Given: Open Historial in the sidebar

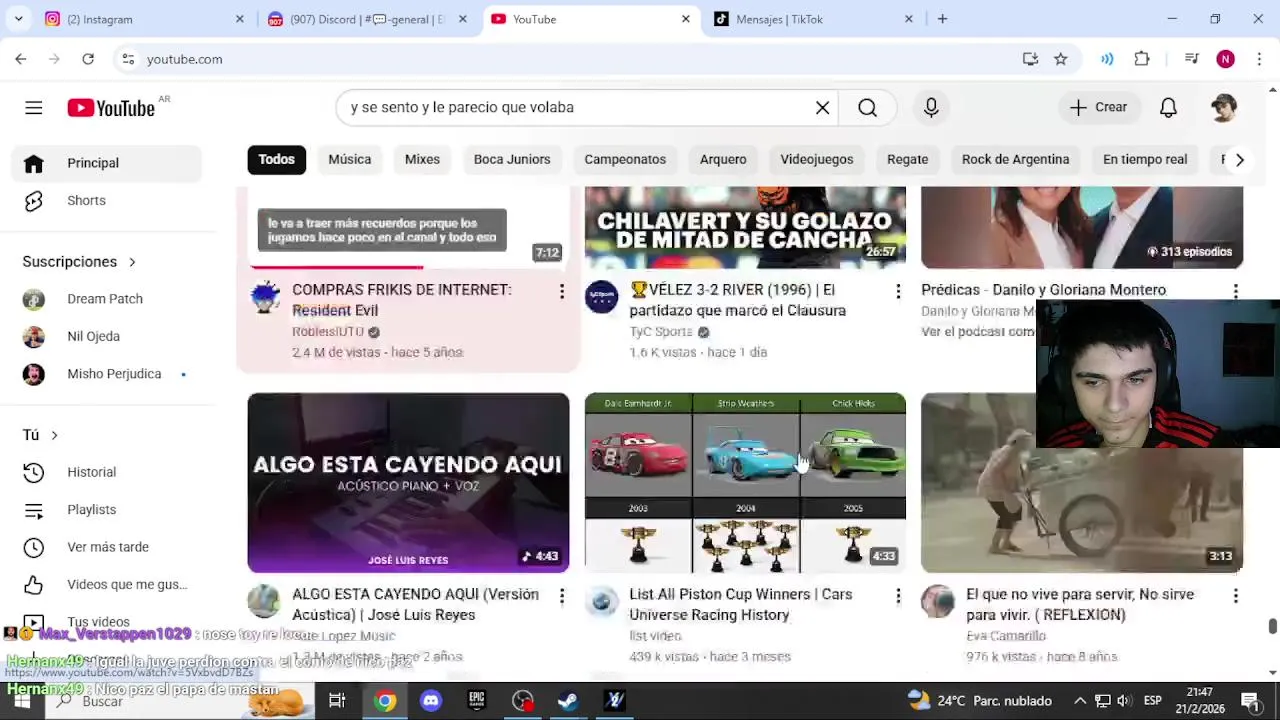Looking at the screenshot, I should (x=107, y=472).
